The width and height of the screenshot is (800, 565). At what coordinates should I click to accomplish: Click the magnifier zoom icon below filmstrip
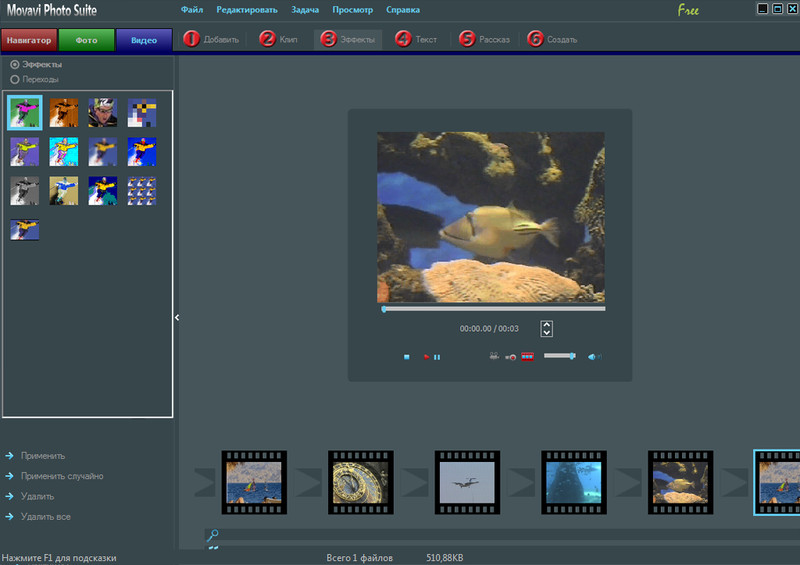213,535
